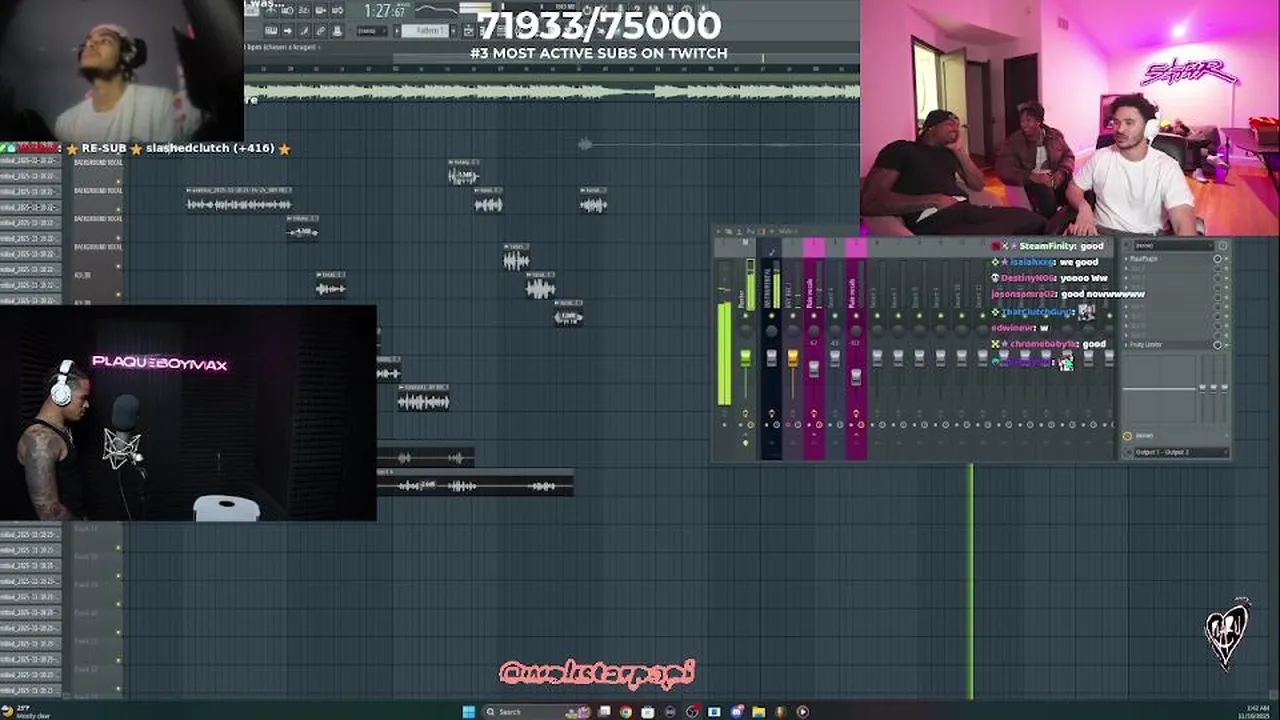Image resolution: width=1280 pixels, height=720 pixels.
Task: Toggle the metronome icon in FL toolbar
Action: click(x=270, y=10)
